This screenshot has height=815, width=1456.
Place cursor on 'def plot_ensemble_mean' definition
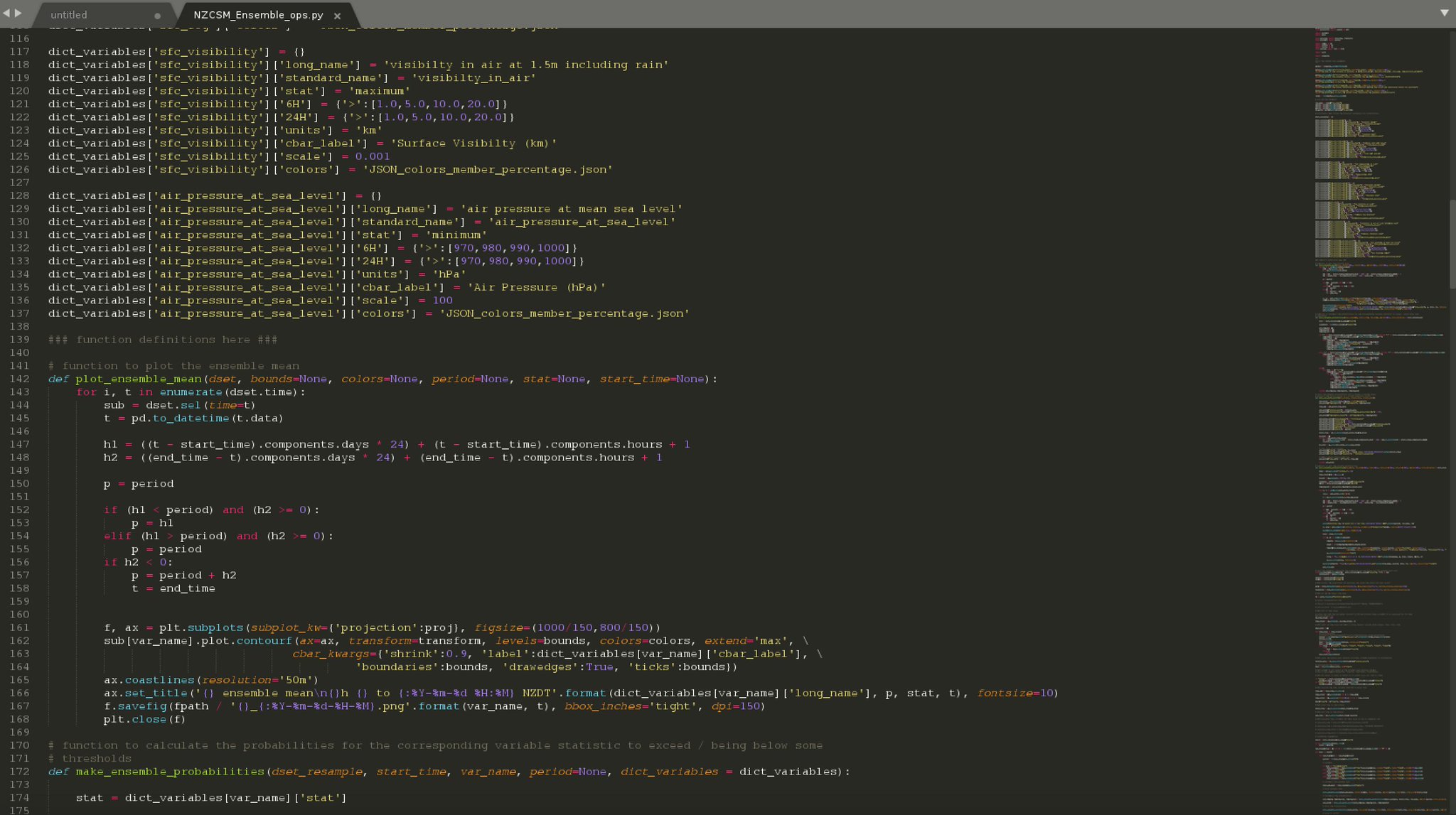pos(139,379)
